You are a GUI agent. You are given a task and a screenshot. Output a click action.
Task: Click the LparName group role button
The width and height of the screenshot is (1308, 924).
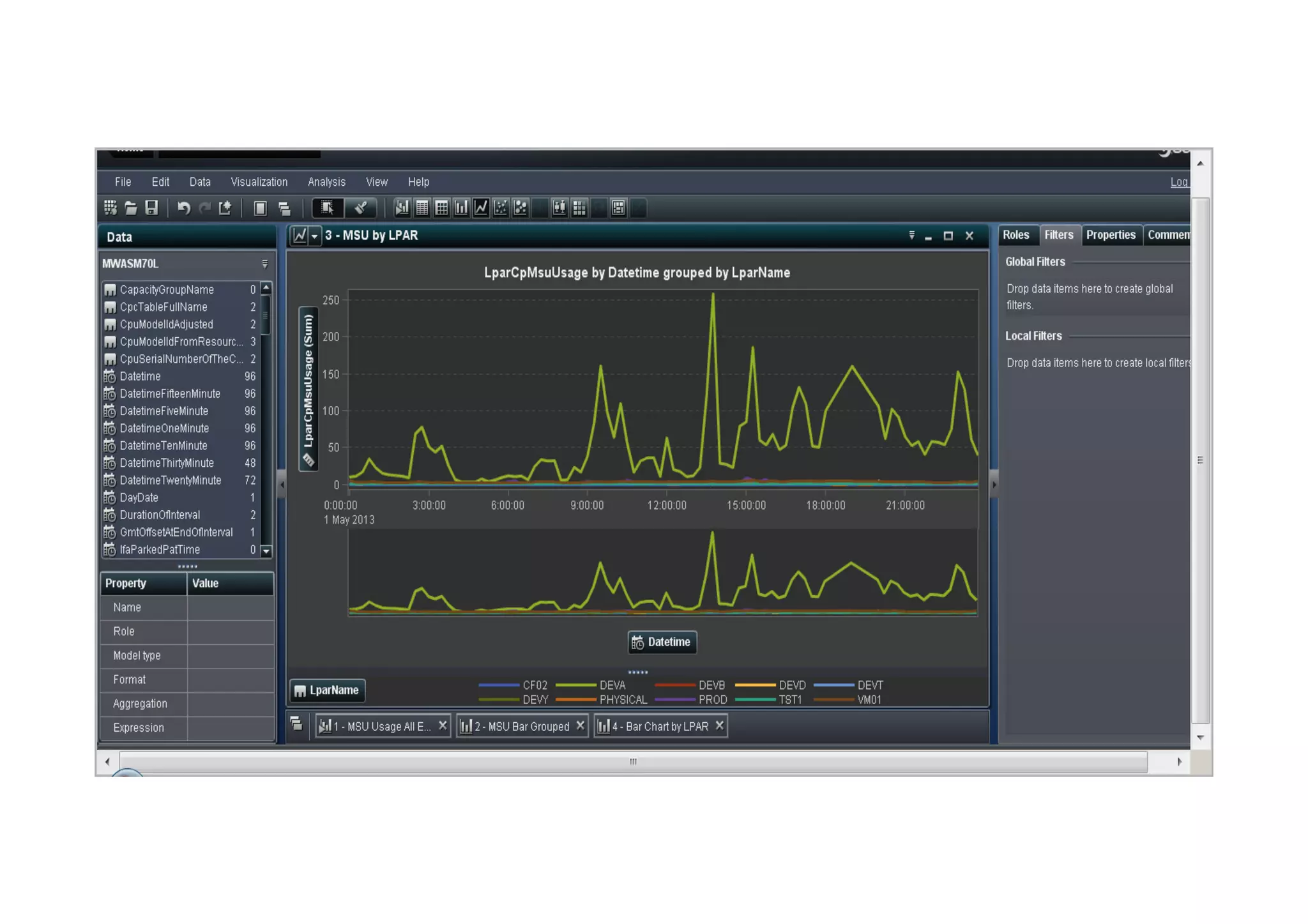click(327, 690)
